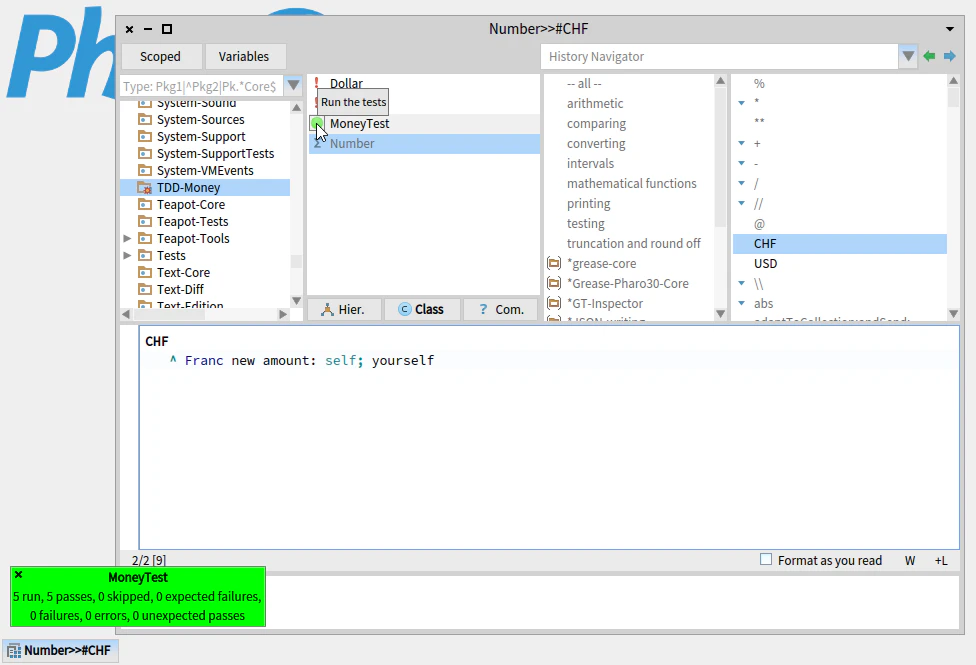
Task: Click the override arrow beside the + method
Action: click(741, 143)
